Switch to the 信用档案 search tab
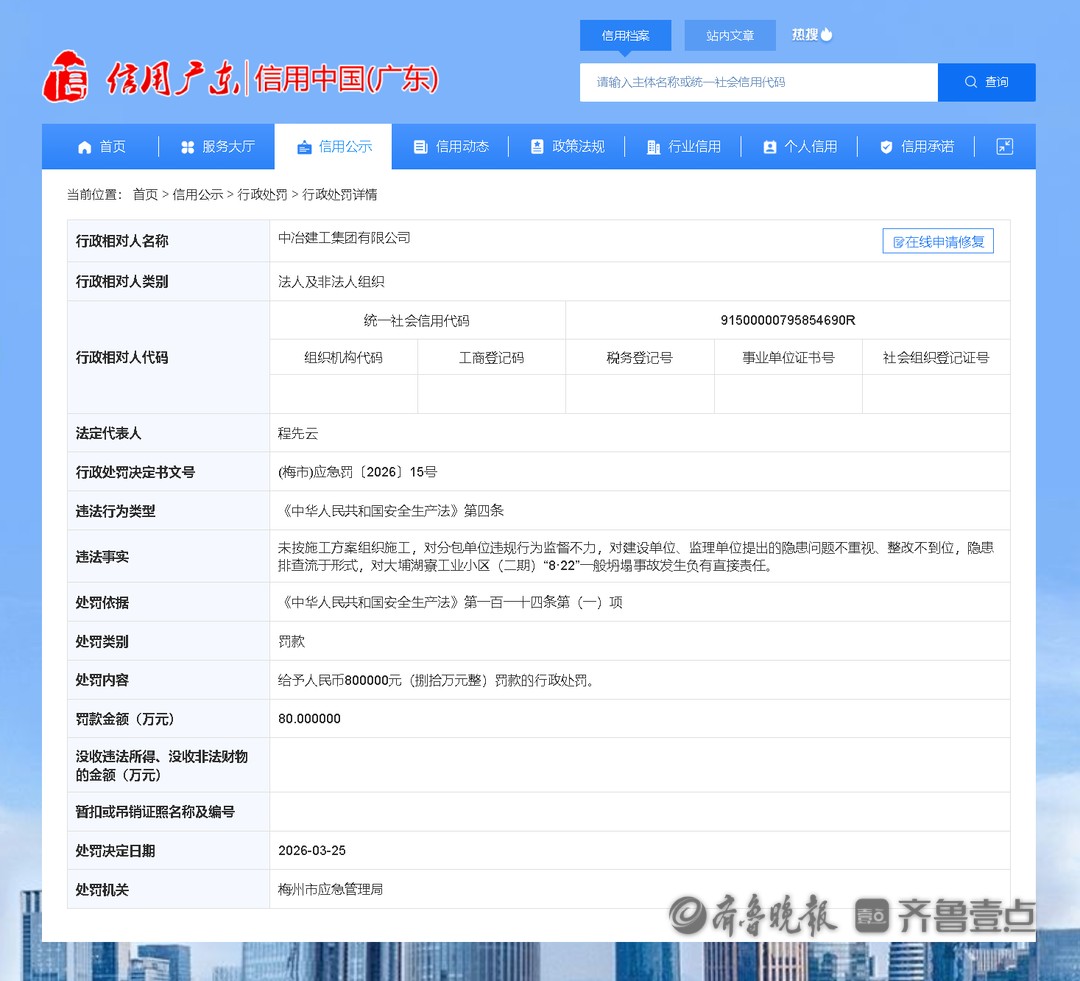The width and height of the screenshot is (1080, 981). pyautogui.click(x=625, y=35)
